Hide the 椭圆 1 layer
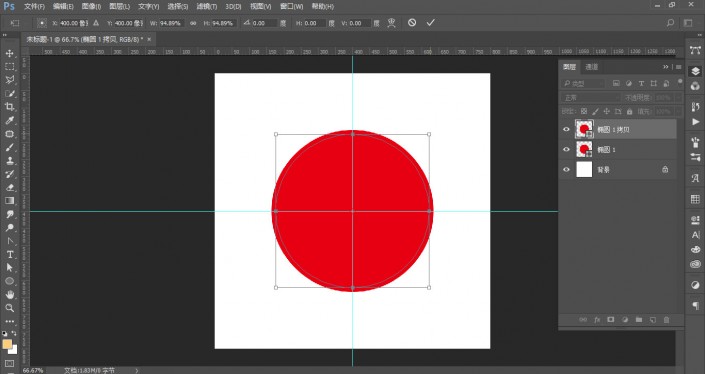 point(567,150)
